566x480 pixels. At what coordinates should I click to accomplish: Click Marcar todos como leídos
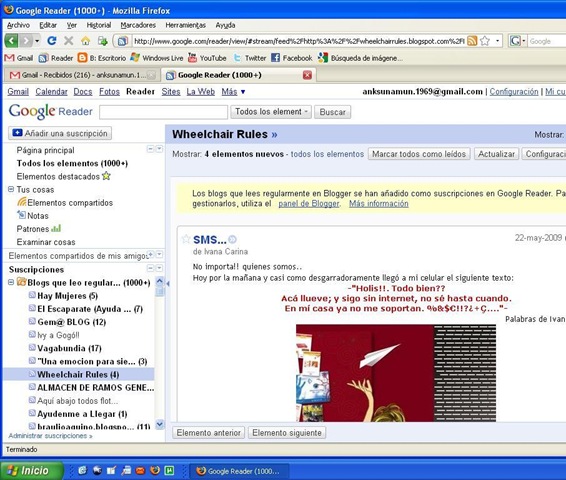[x=419, y=154]
